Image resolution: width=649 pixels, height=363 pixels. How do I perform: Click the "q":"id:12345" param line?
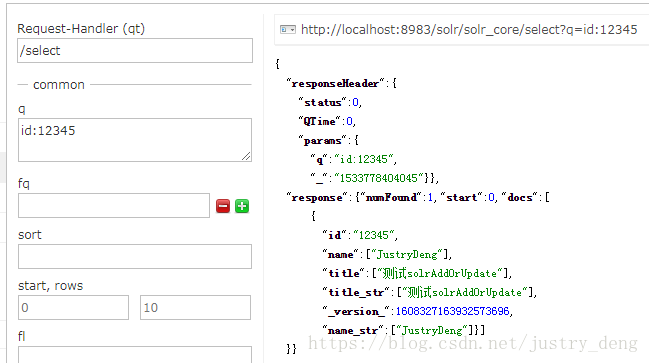354,159
